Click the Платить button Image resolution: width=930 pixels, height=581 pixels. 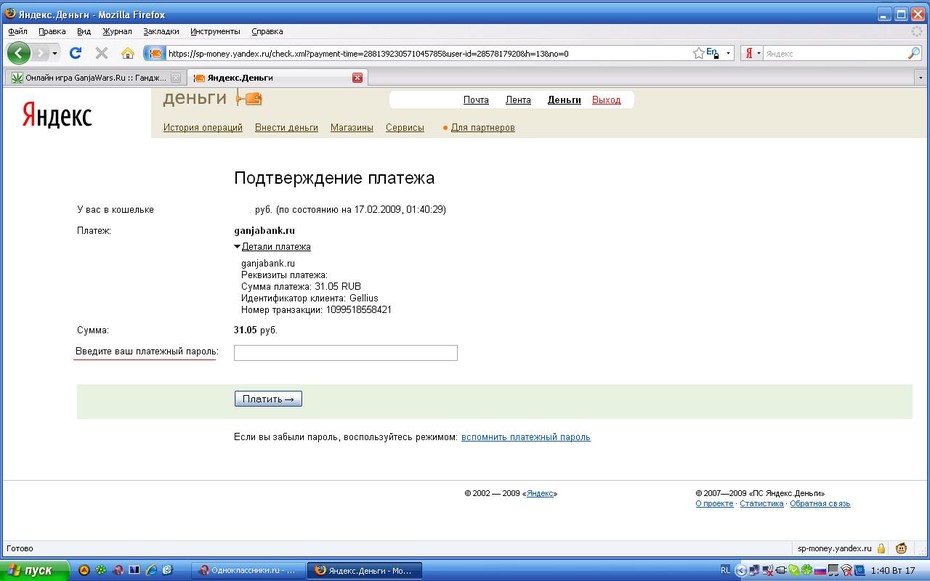(x=268, y=399)
